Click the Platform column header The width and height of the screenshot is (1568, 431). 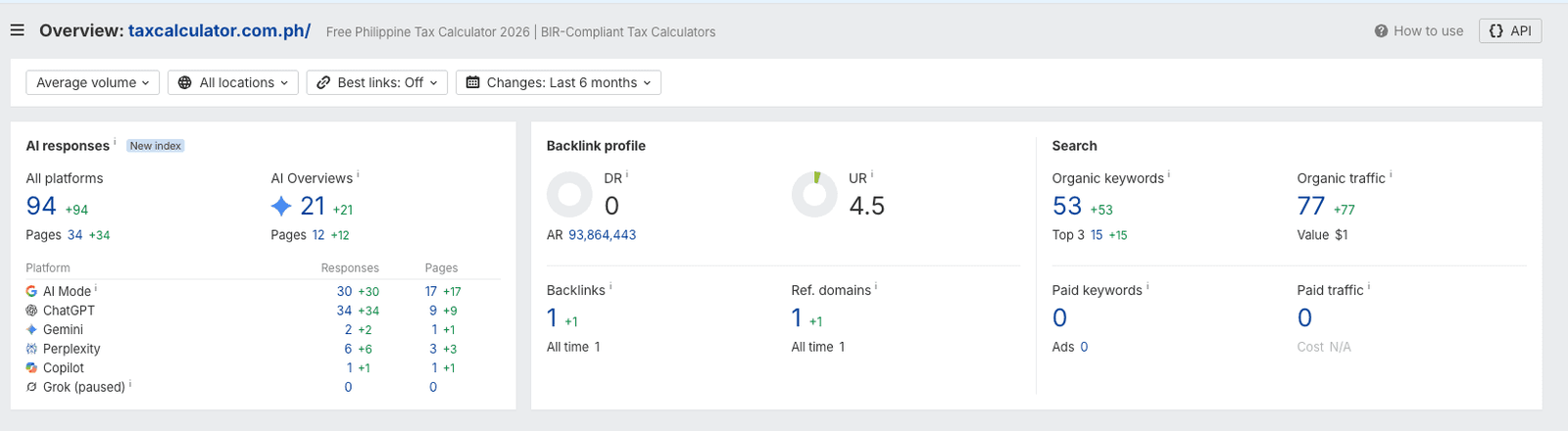coord(48,268)
